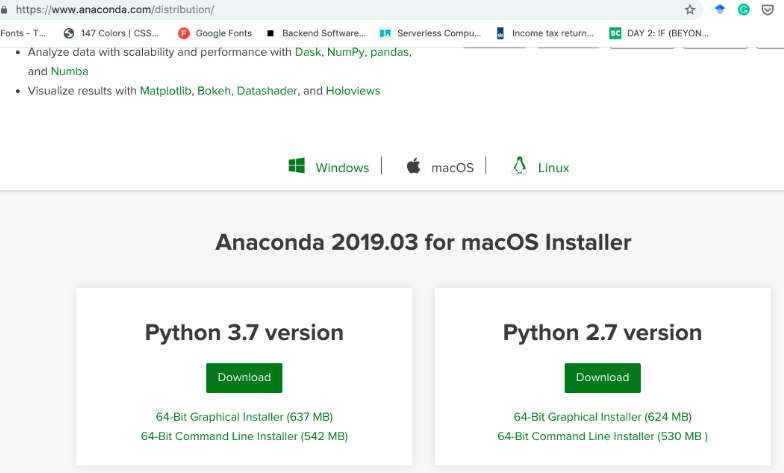Open the 147 Colors | CSS bookmark

pyautogui.click(x=111, y=33)
